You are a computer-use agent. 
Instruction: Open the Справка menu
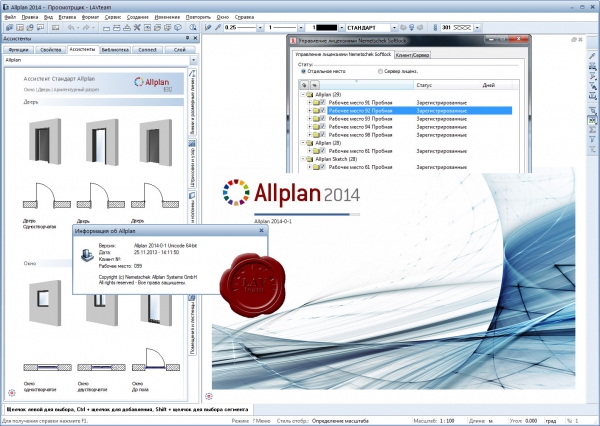point(244,17)
